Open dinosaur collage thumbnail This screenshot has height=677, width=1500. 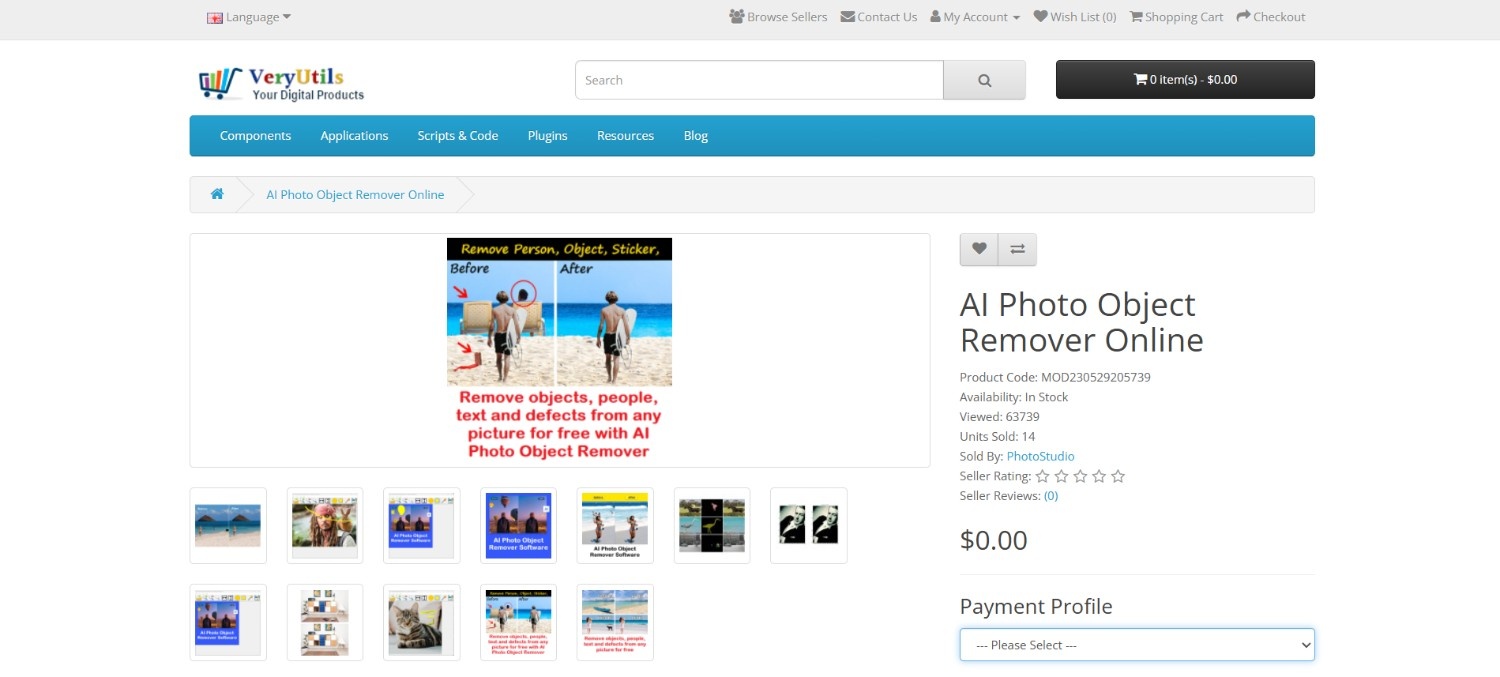(x=712, y=525)
